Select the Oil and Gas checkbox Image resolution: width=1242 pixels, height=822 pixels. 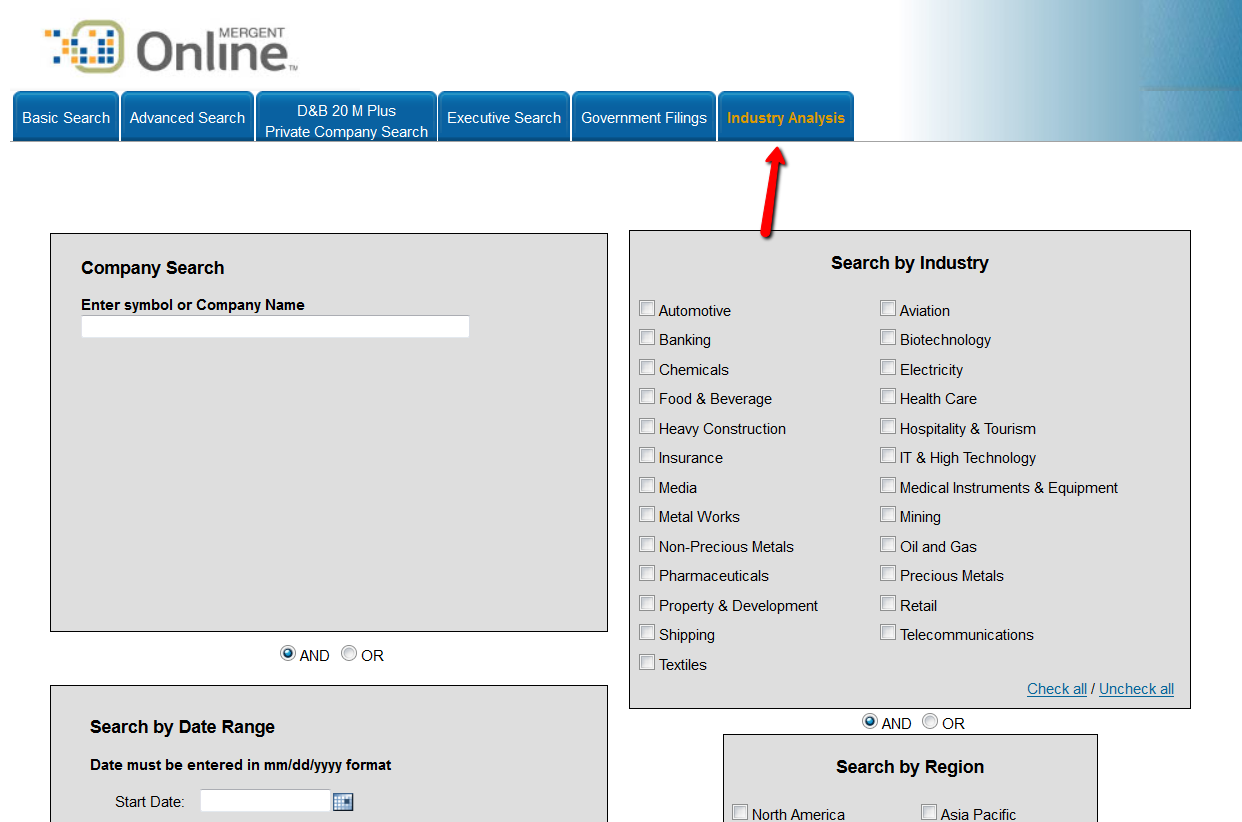coord(888,544)
